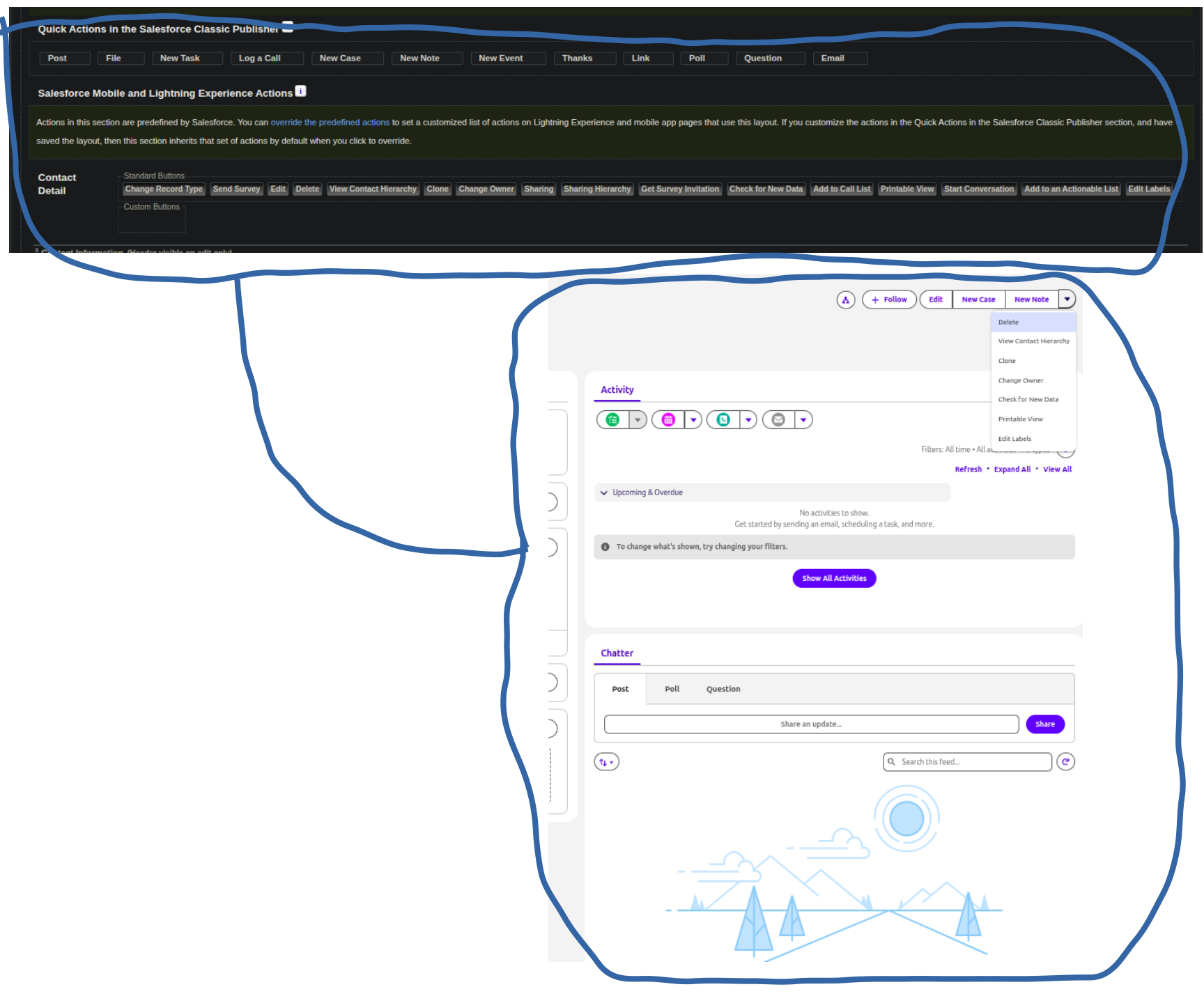Select the Log a Call quick action item

tap(267, 59)
